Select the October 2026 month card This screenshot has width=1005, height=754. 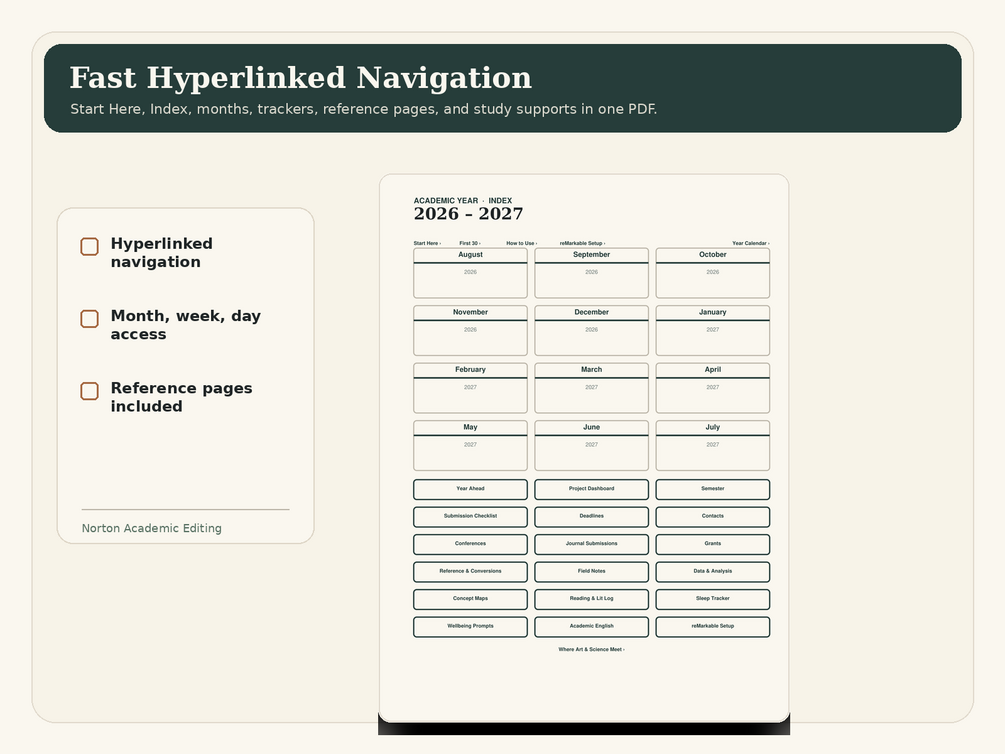[713, 273]
